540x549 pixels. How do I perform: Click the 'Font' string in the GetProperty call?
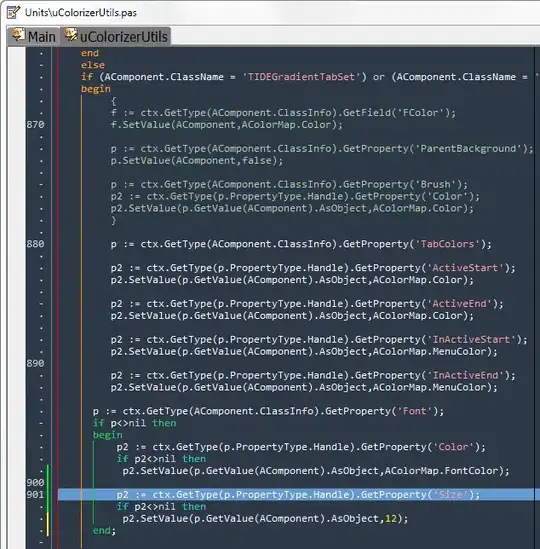click(415, 411)
